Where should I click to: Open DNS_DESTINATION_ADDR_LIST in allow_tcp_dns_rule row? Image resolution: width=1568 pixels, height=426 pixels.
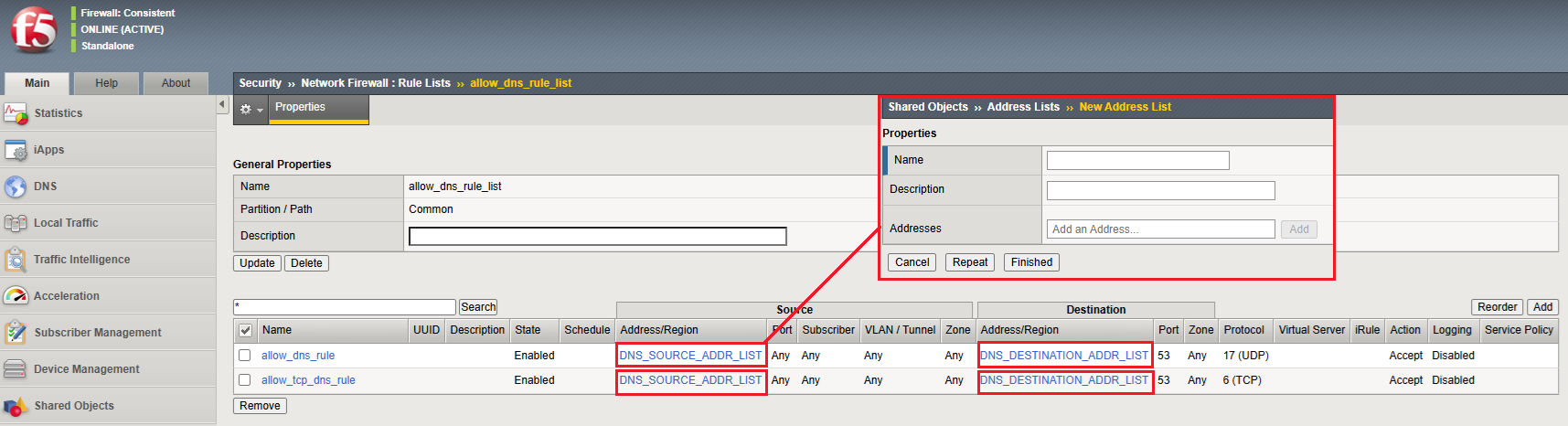tap(1064, 380)
